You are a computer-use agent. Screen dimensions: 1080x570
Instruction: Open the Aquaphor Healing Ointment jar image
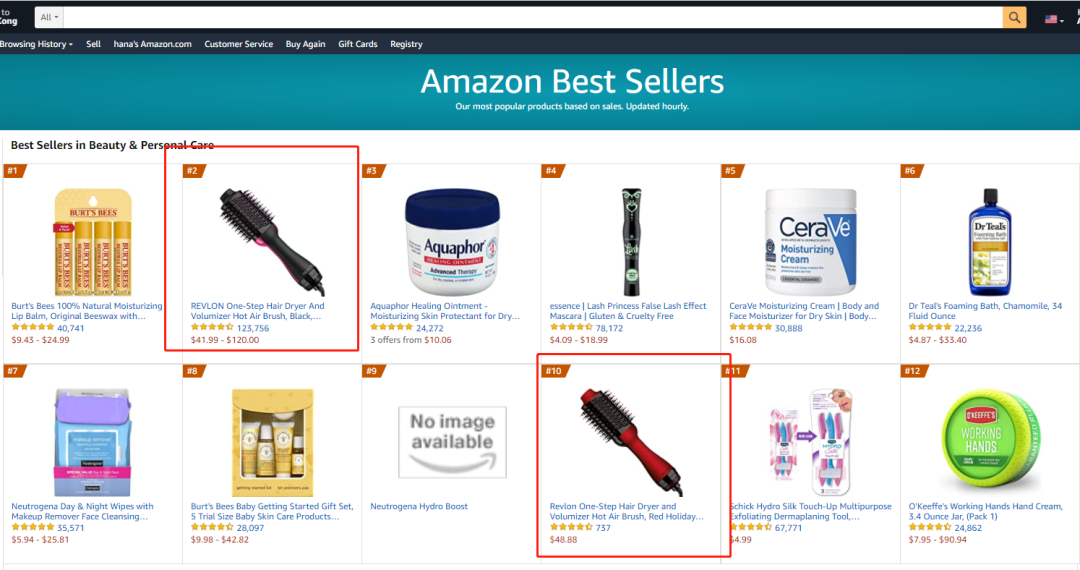453,242
